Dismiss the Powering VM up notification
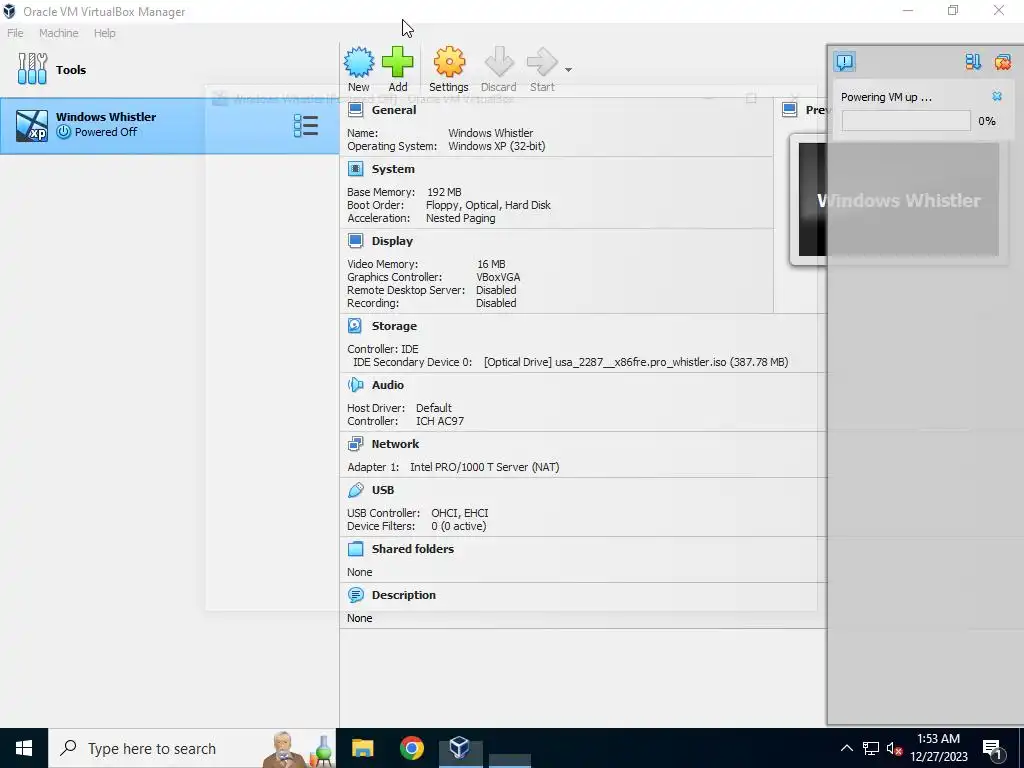The width and height of the screenshot is (1024, 768). click(997, 97)
